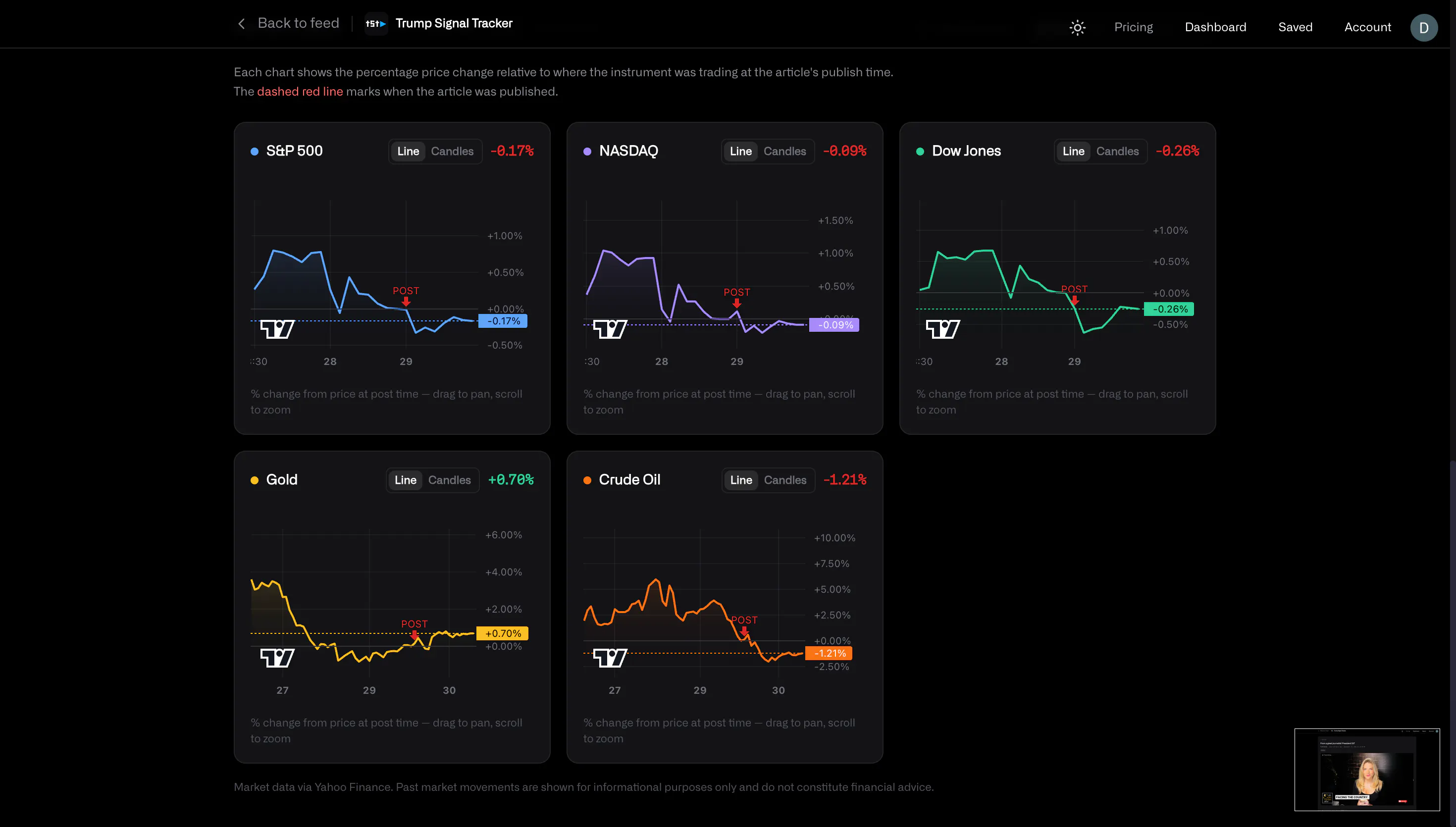Switch Gold chart to Candles

[449, 480]
